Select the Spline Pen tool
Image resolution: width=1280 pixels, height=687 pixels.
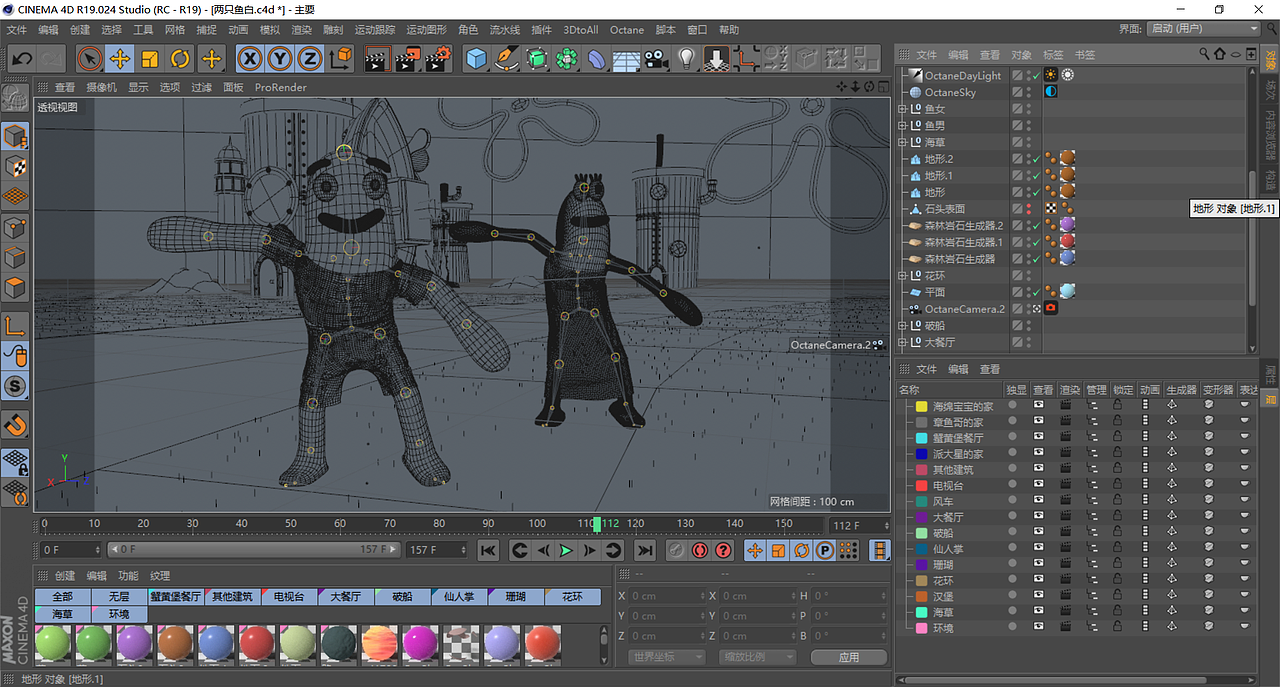(507, 59)
